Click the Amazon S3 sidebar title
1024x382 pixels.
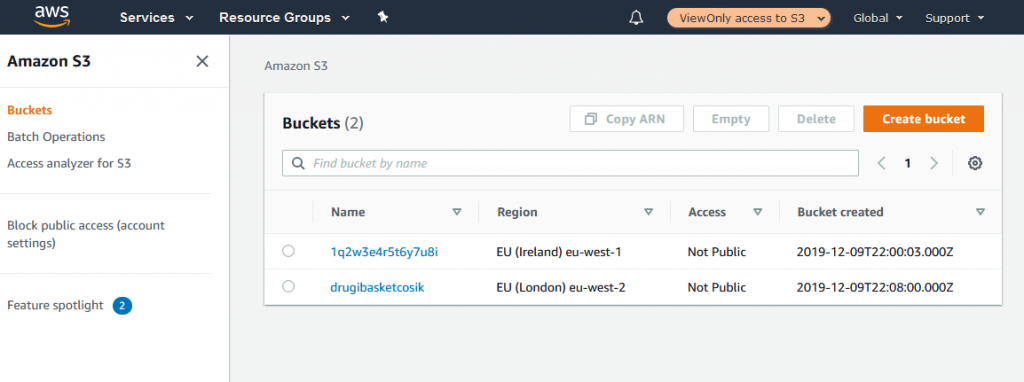(49, 61)
